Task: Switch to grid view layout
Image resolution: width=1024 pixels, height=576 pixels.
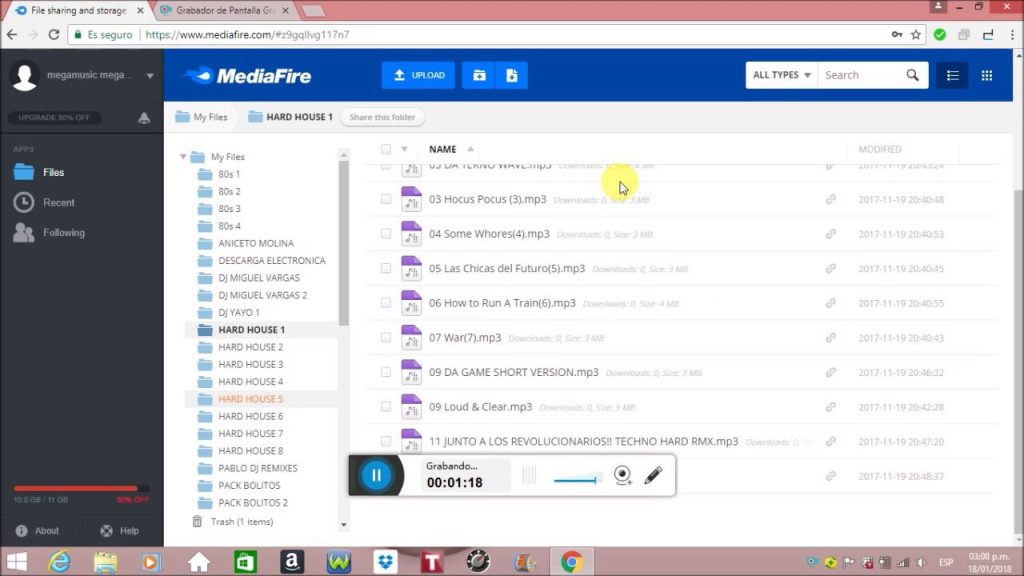Action: point(986,75)
